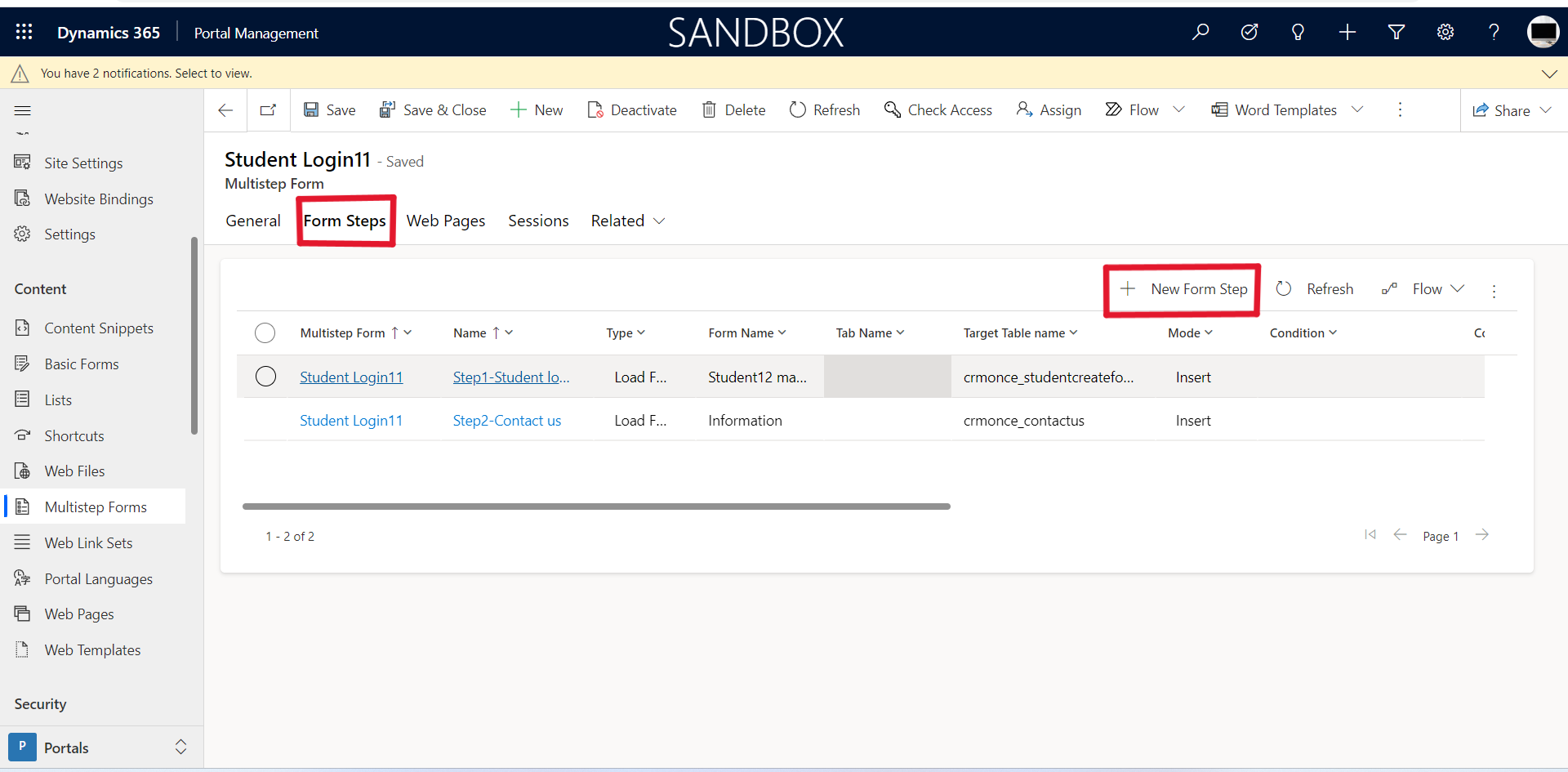
Task: Switch to the General tab
Action: click(x=253, y=221)
